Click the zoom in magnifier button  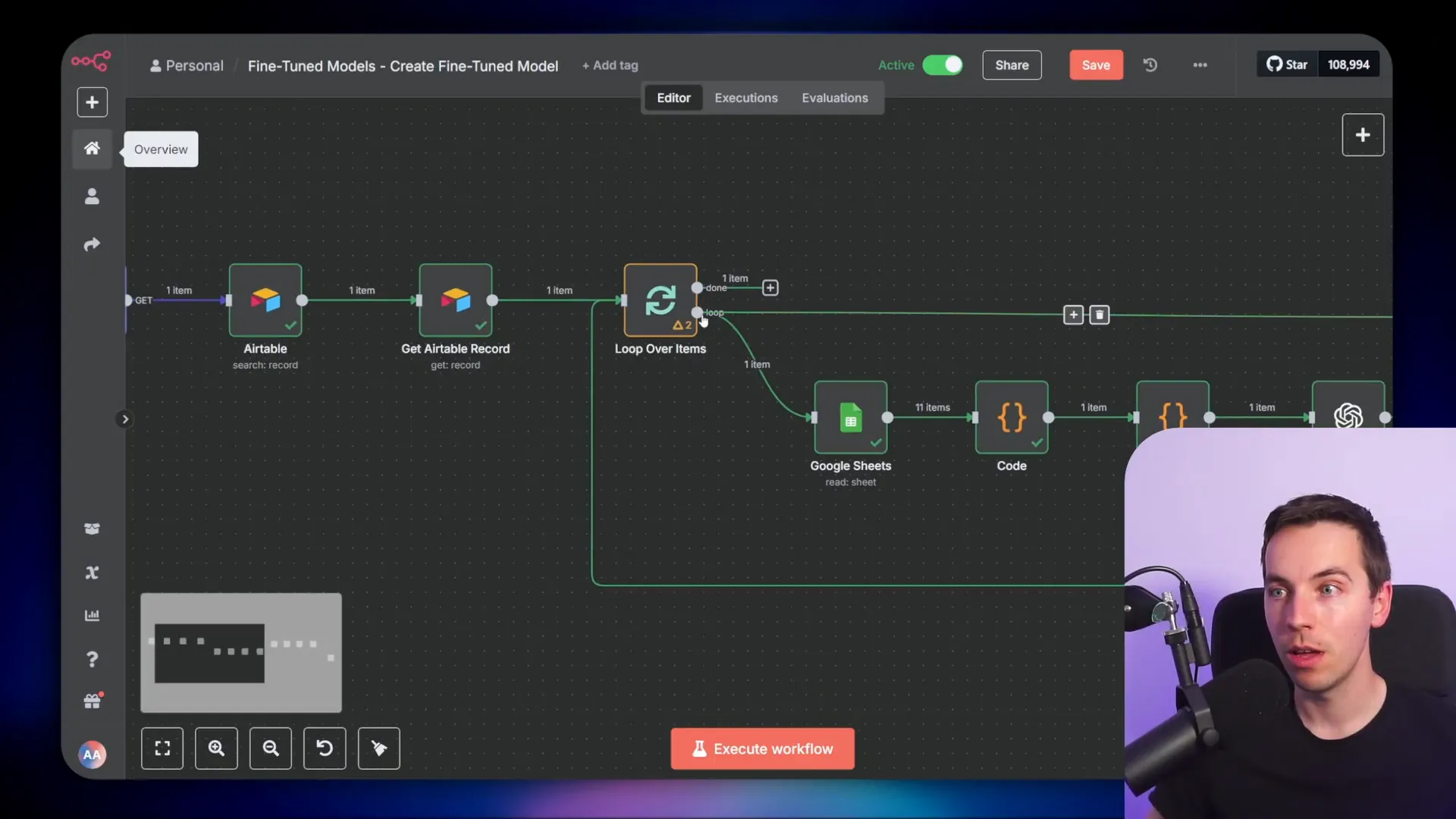coord(216,748)
